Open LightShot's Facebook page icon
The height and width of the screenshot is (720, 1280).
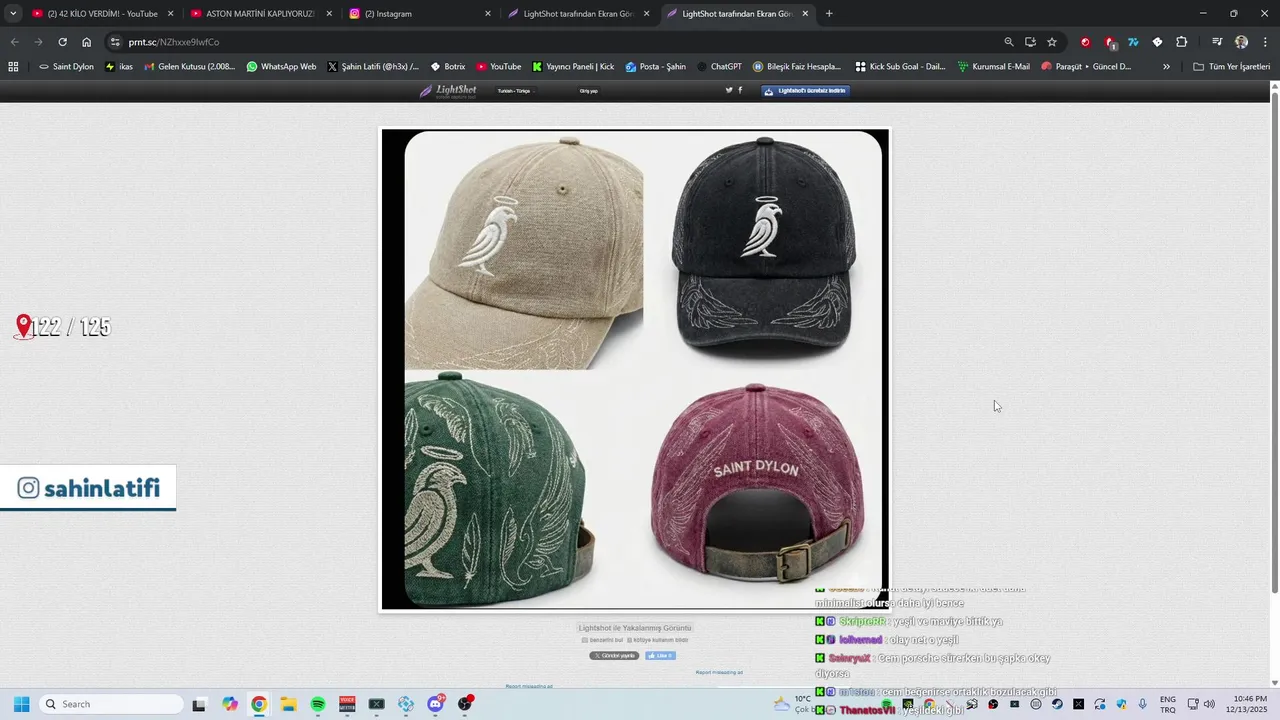(740, 90)
